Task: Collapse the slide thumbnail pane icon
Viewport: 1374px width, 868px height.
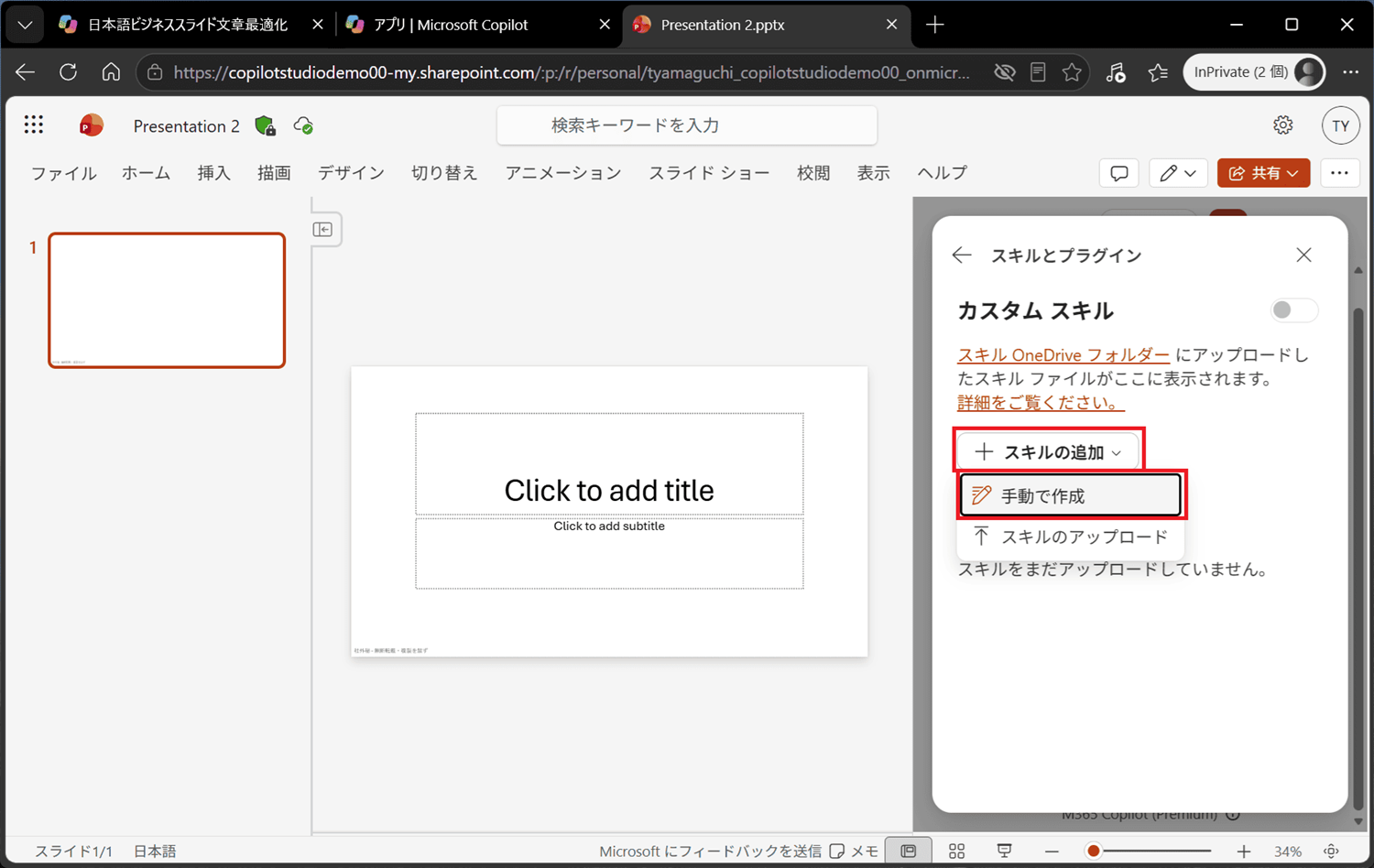Action: click(322, 229)
